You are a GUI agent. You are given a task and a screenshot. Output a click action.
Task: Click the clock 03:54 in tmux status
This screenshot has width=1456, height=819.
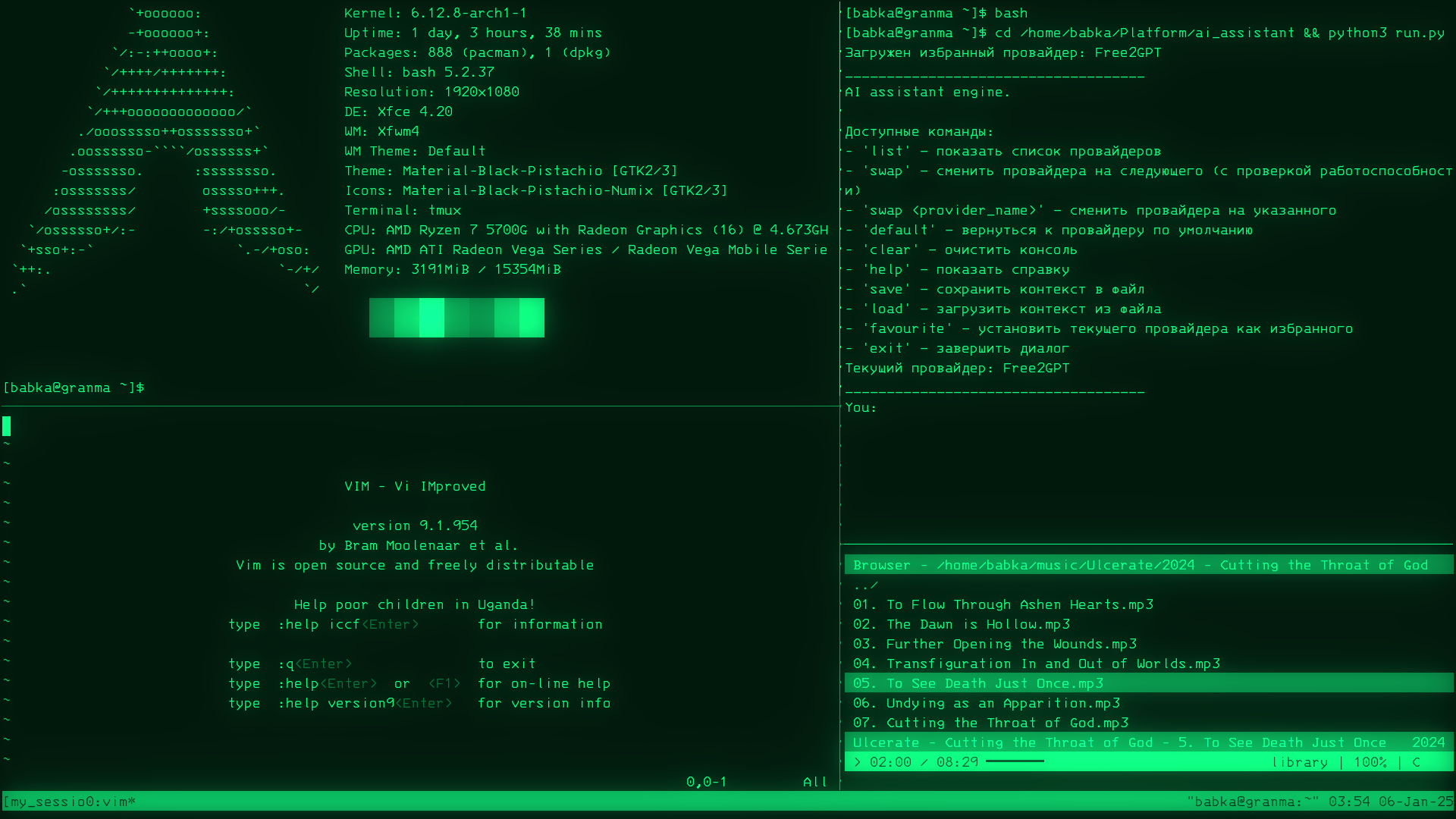[1349, 802]
